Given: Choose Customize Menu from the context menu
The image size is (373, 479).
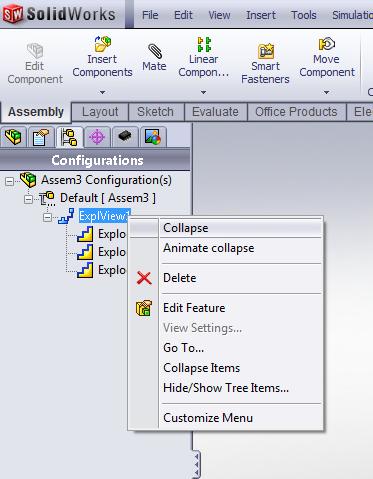Looking at the screenshot, I should coord(226,418).
